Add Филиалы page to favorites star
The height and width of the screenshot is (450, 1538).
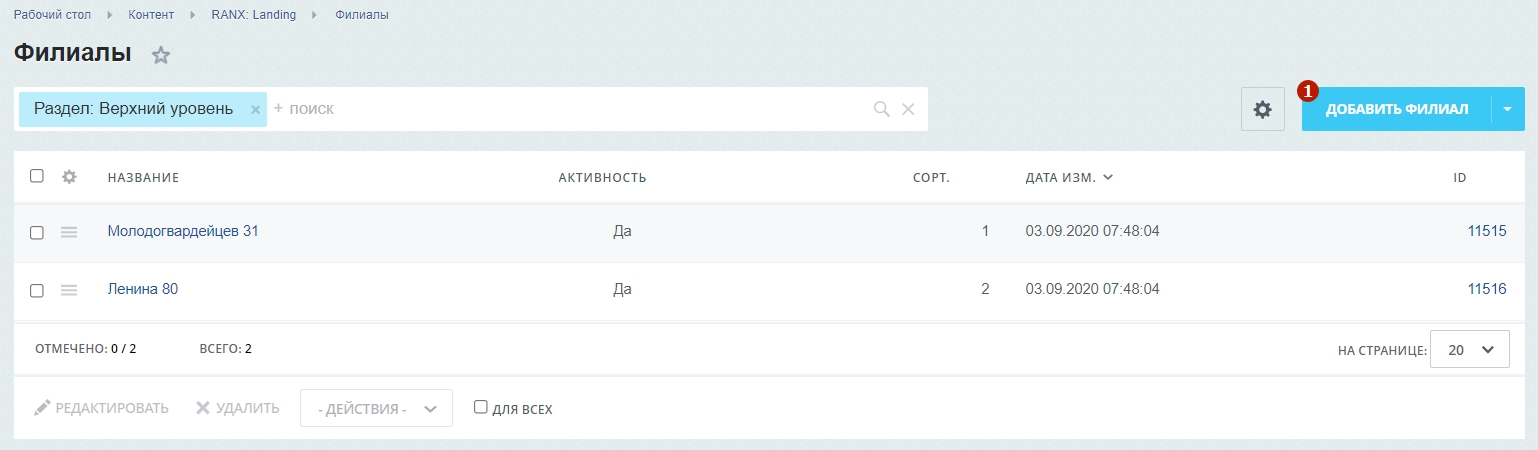(x=161, y=56)
